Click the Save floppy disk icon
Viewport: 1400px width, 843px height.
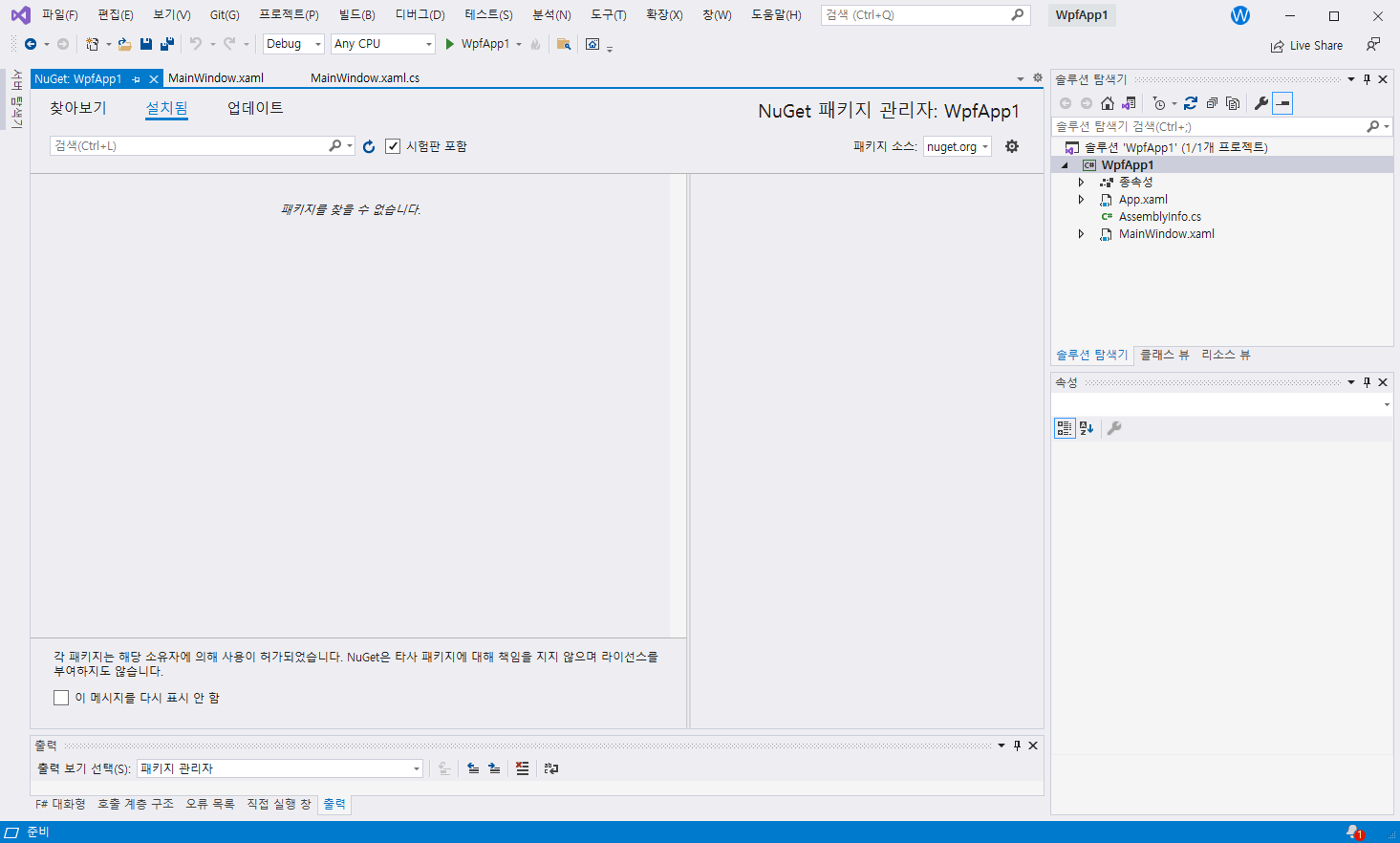pyautogui.click(x=146, y=44)
